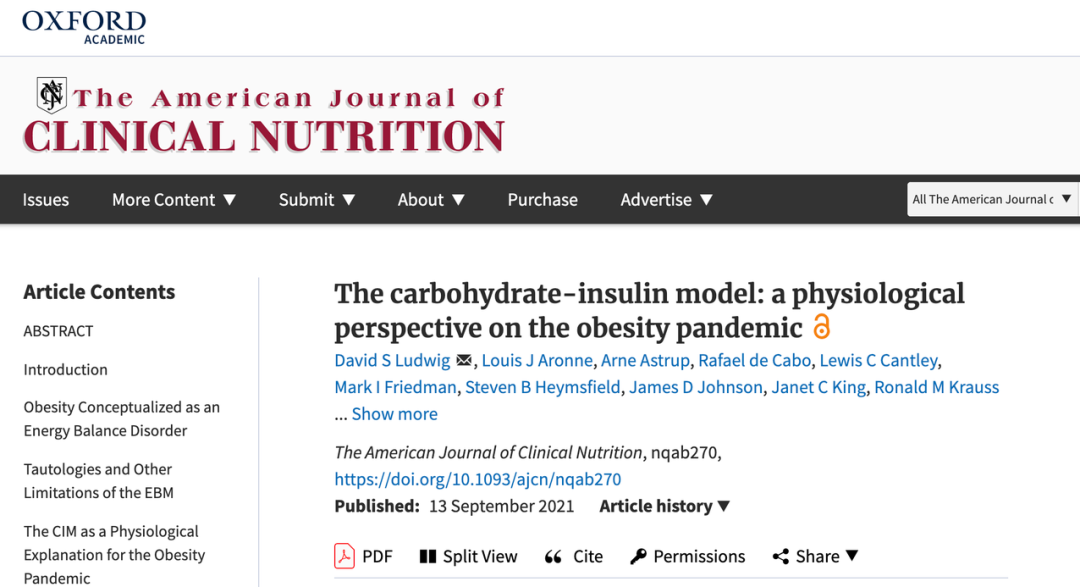Click the Oxford Academic logo
Screen dimensions: 1080x587
(x=83, y=28)
